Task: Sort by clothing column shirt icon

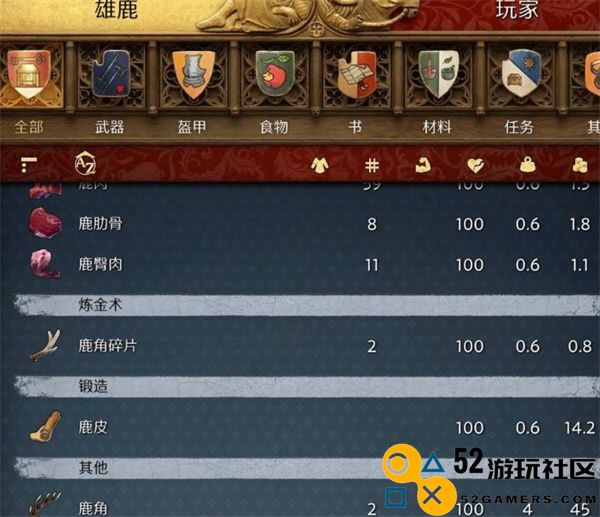Action: 320,165
